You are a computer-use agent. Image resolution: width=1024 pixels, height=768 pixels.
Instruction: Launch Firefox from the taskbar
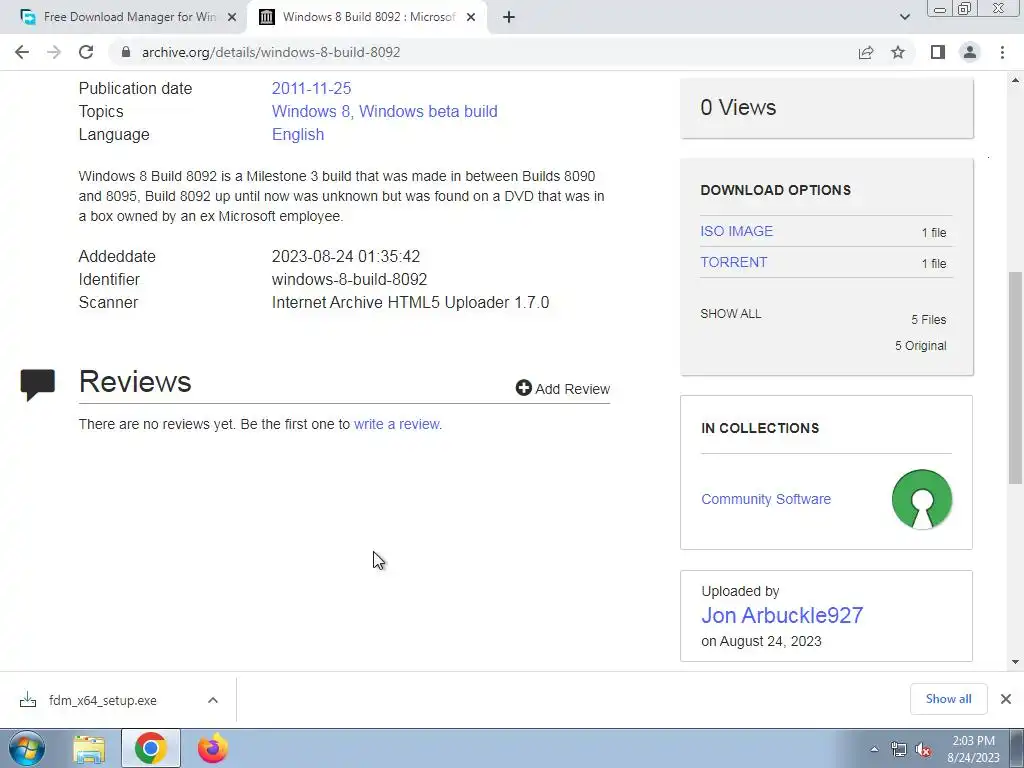(x=213, y=748)
